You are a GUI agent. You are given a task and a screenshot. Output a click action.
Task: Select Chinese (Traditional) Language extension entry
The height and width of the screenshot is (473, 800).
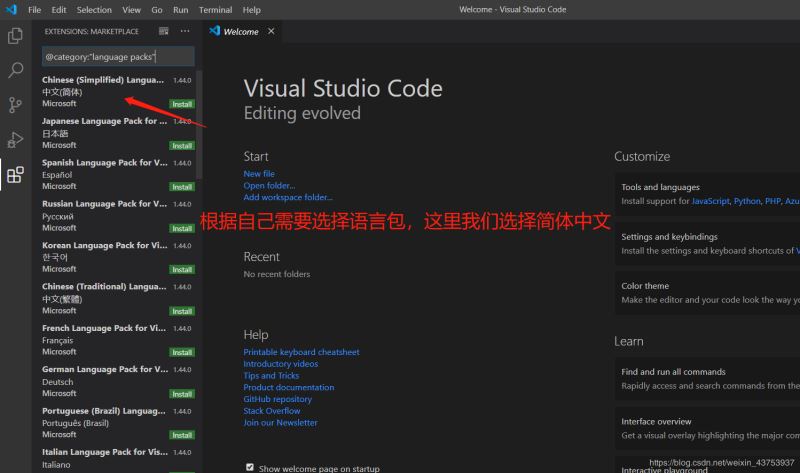tap(117, 298)
